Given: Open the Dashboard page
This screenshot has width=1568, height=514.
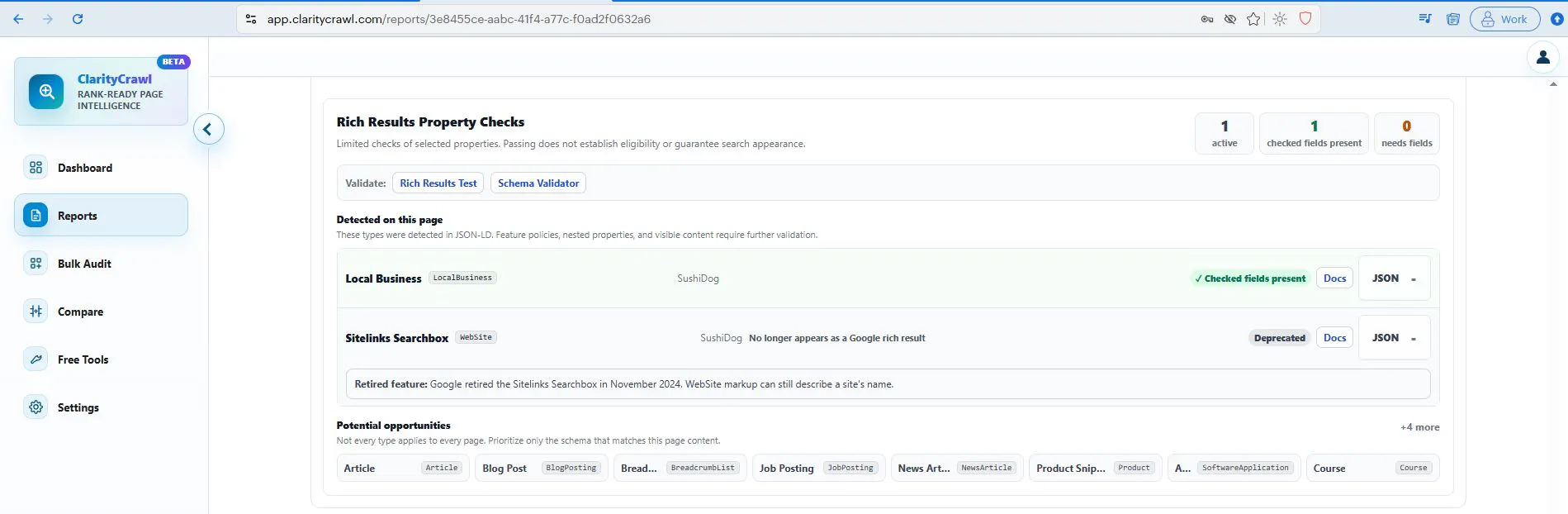Looking at the screenshot, I should pyautogui.click(x=101, y=168).
